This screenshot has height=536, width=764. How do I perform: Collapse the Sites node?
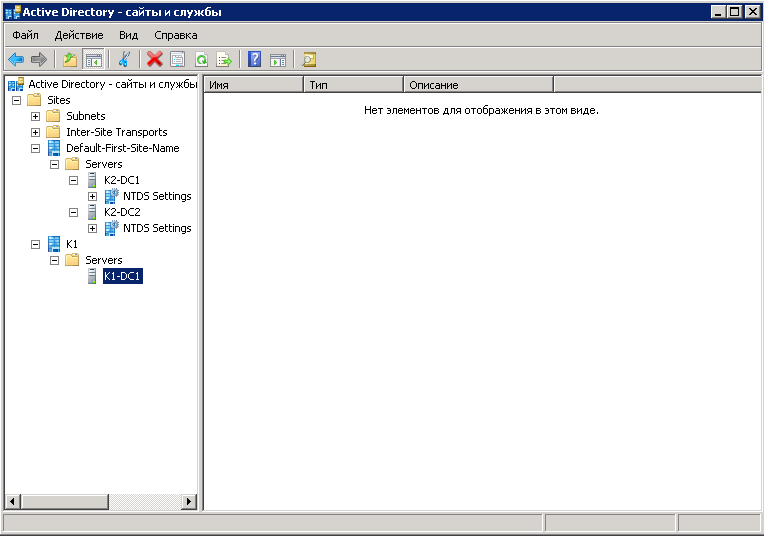17,100
